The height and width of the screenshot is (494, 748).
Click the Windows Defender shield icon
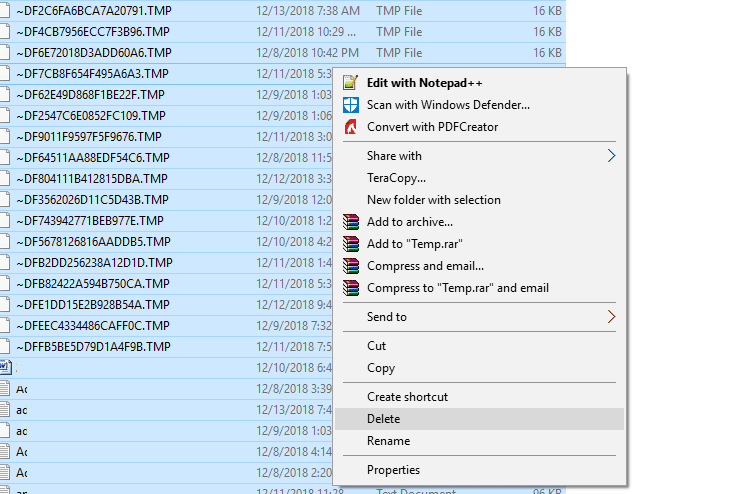(x=351, y=104)
